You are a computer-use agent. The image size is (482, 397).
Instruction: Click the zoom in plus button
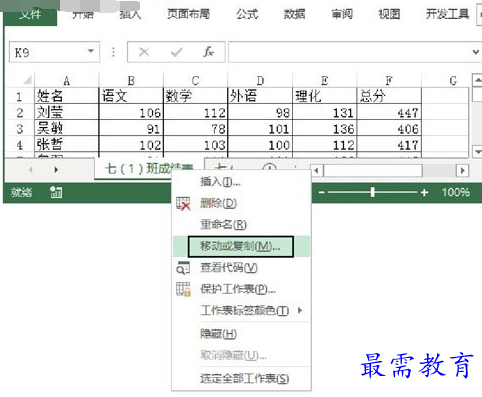(424, 192)
